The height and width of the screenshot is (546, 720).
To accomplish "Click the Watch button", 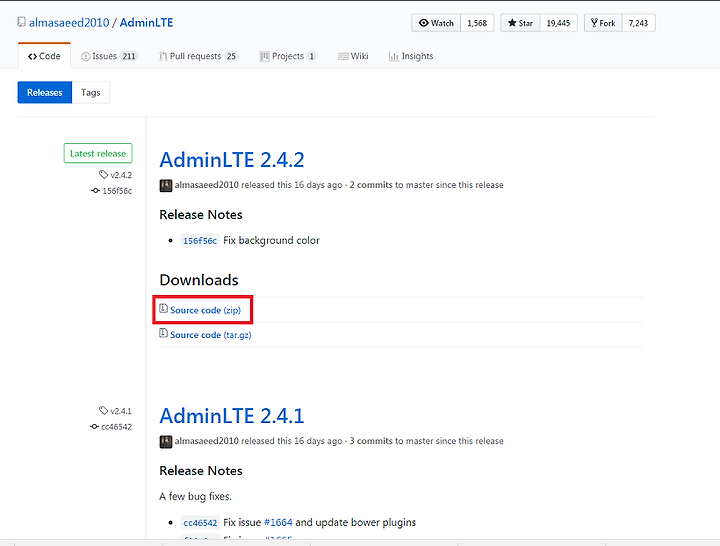I will (436, 23).
